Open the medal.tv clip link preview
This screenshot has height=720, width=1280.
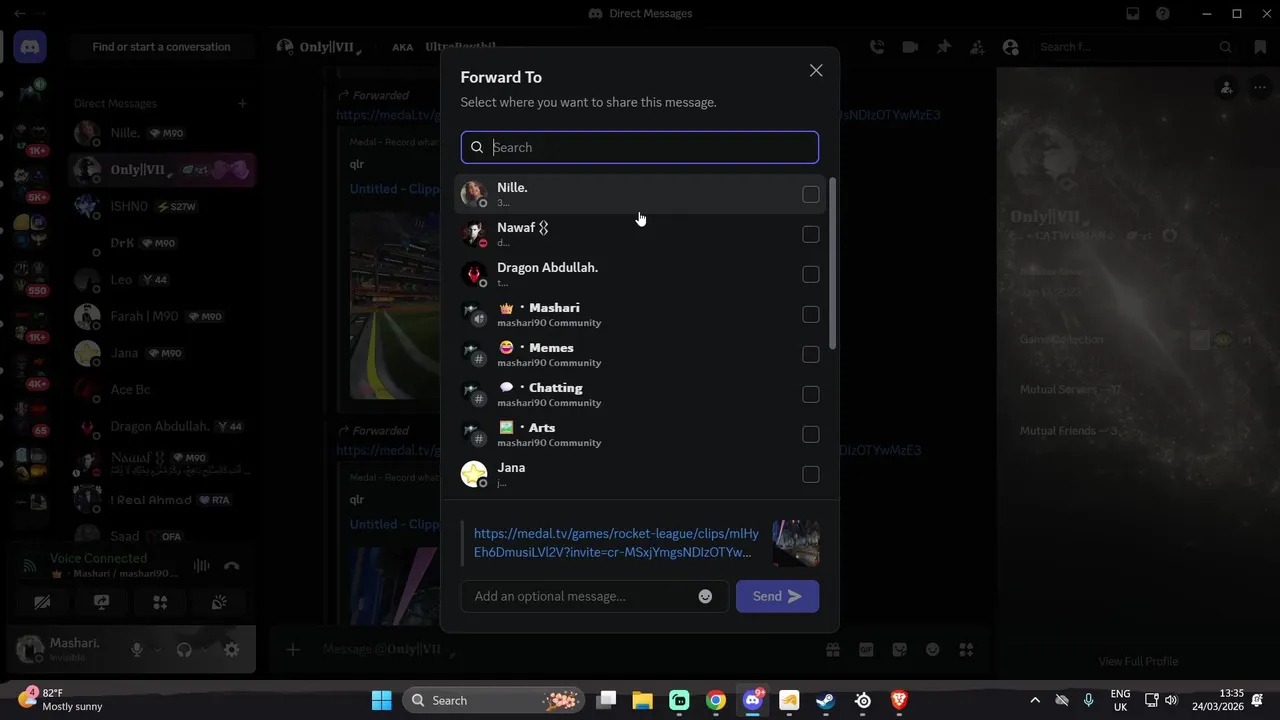615,543
